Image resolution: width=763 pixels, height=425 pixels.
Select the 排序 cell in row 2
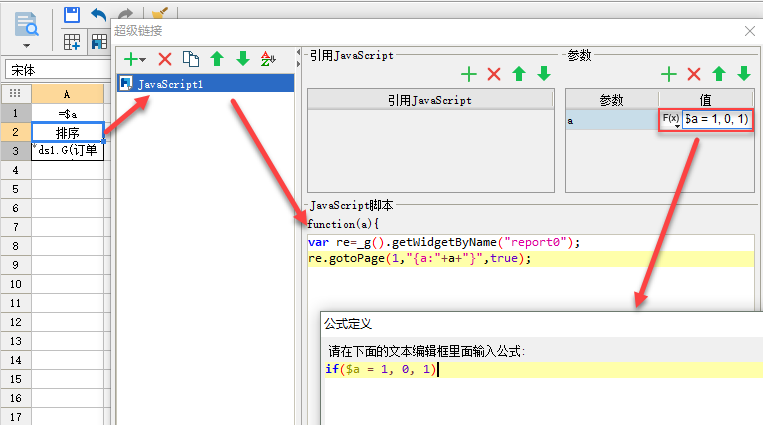pyautogui.click(x=68, y=132)
